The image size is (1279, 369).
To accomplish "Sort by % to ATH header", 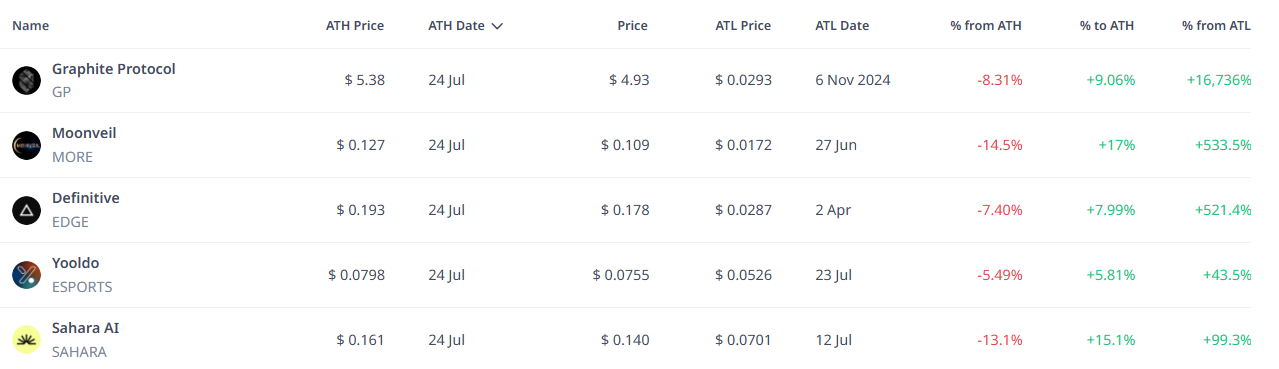I will coord(1107,26).
